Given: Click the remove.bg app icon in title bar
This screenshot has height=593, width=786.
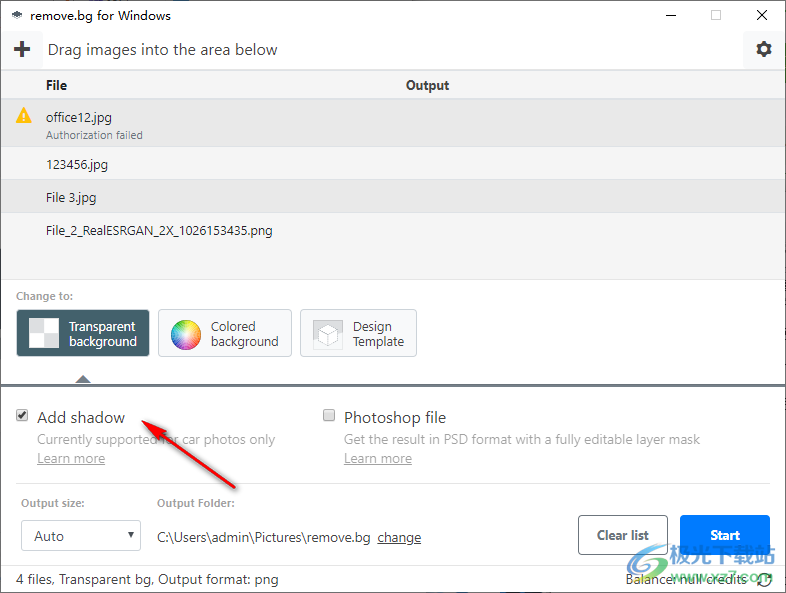Looking at the screenshot, I should coord(17,16).
